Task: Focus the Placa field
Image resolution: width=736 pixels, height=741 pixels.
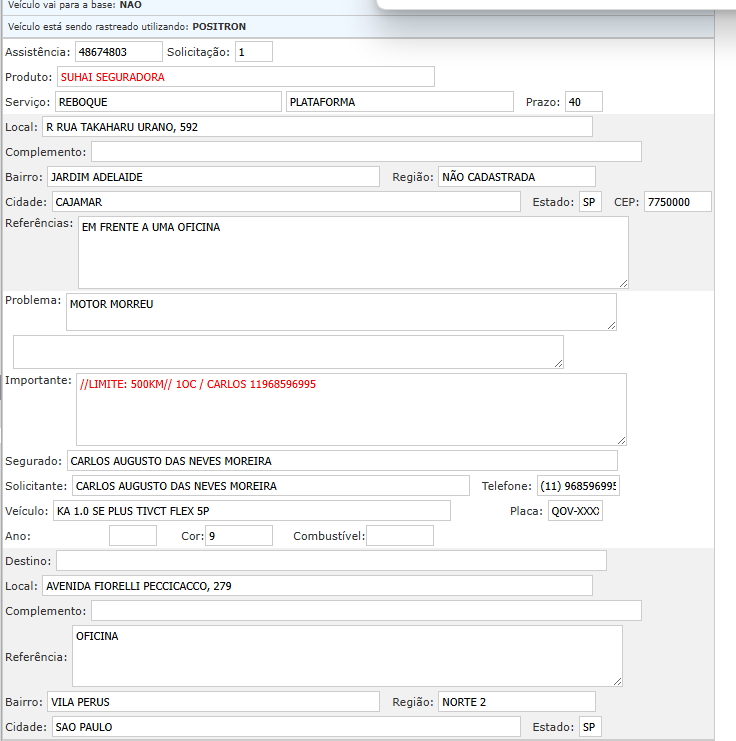Action: pos(575,511)
